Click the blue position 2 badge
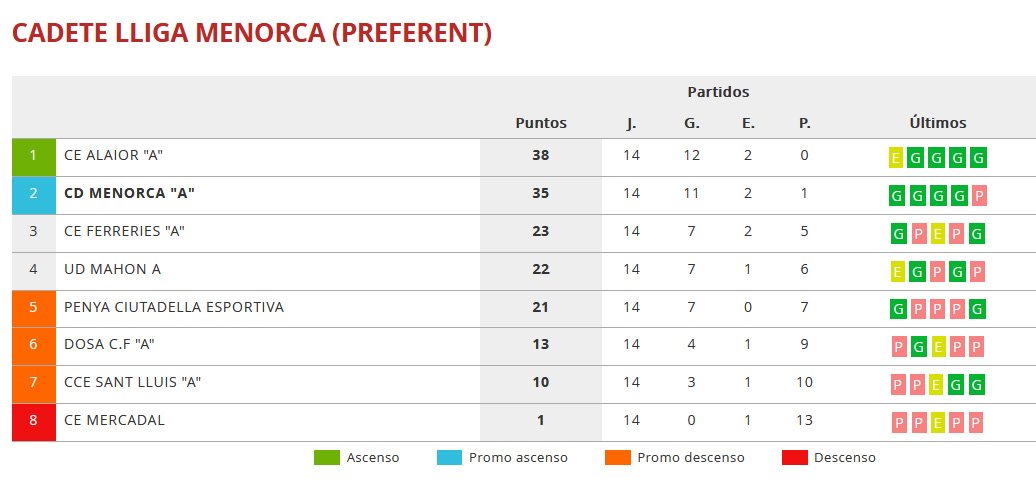The height and width of the screenshot is (487, 1036). click(x=33, y=195)
